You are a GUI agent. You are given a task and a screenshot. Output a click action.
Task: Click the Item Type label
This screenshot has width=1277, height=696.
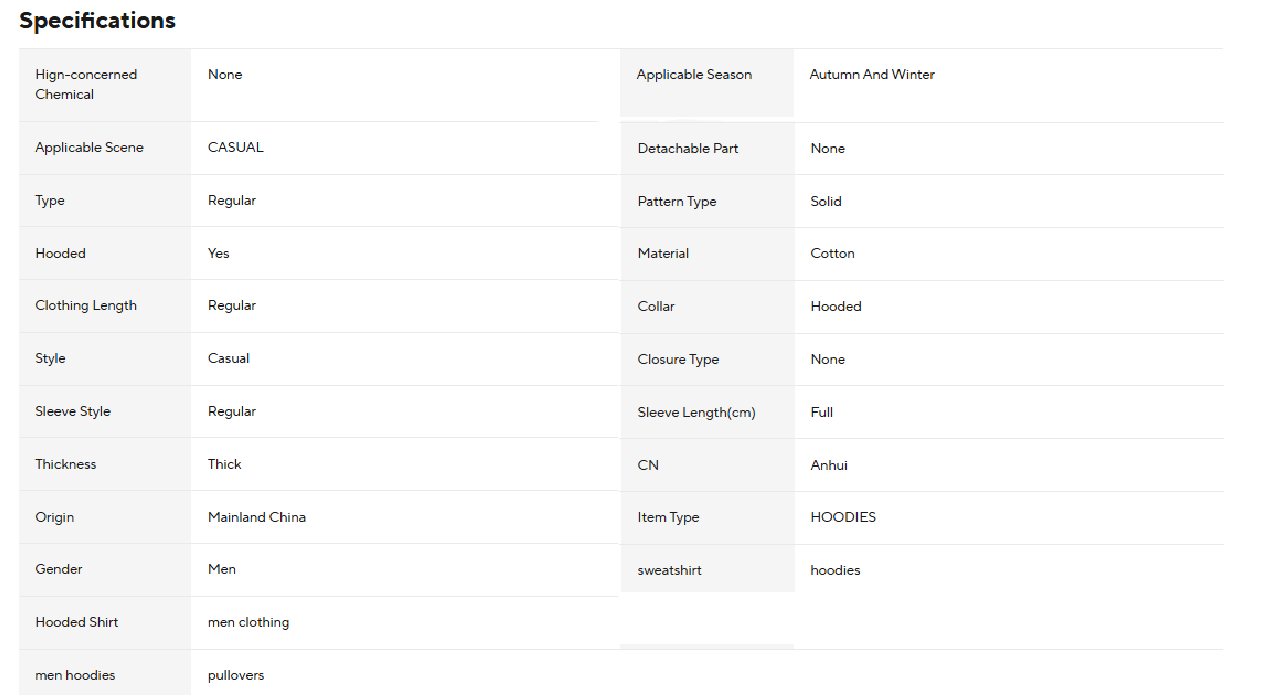[668, 518]
